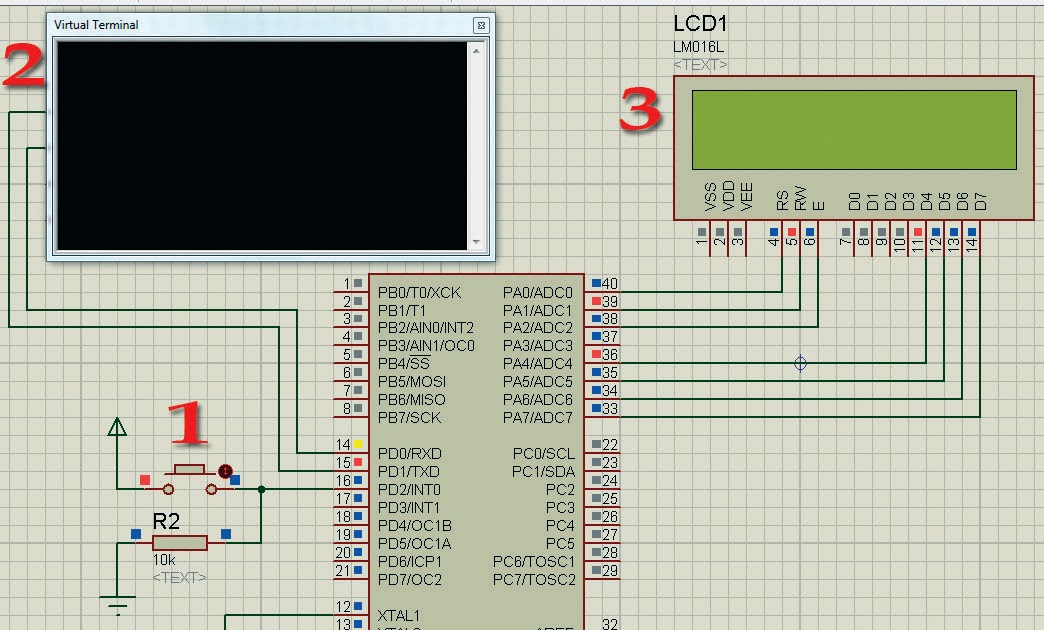Click microcontroller pin number 15 red marker

[x=358, y=463]
